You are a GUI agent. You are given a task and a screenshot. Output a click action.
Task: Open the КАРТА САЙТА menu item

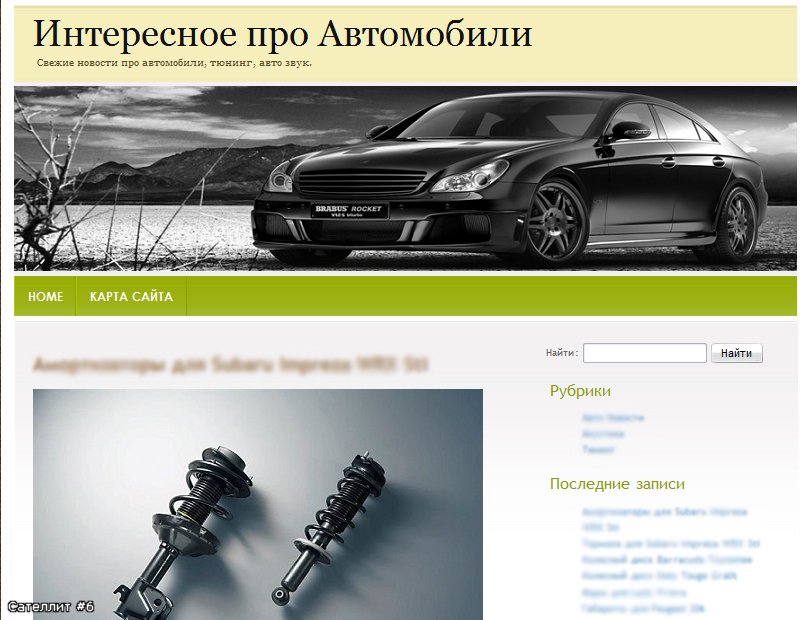coord(131,296)
